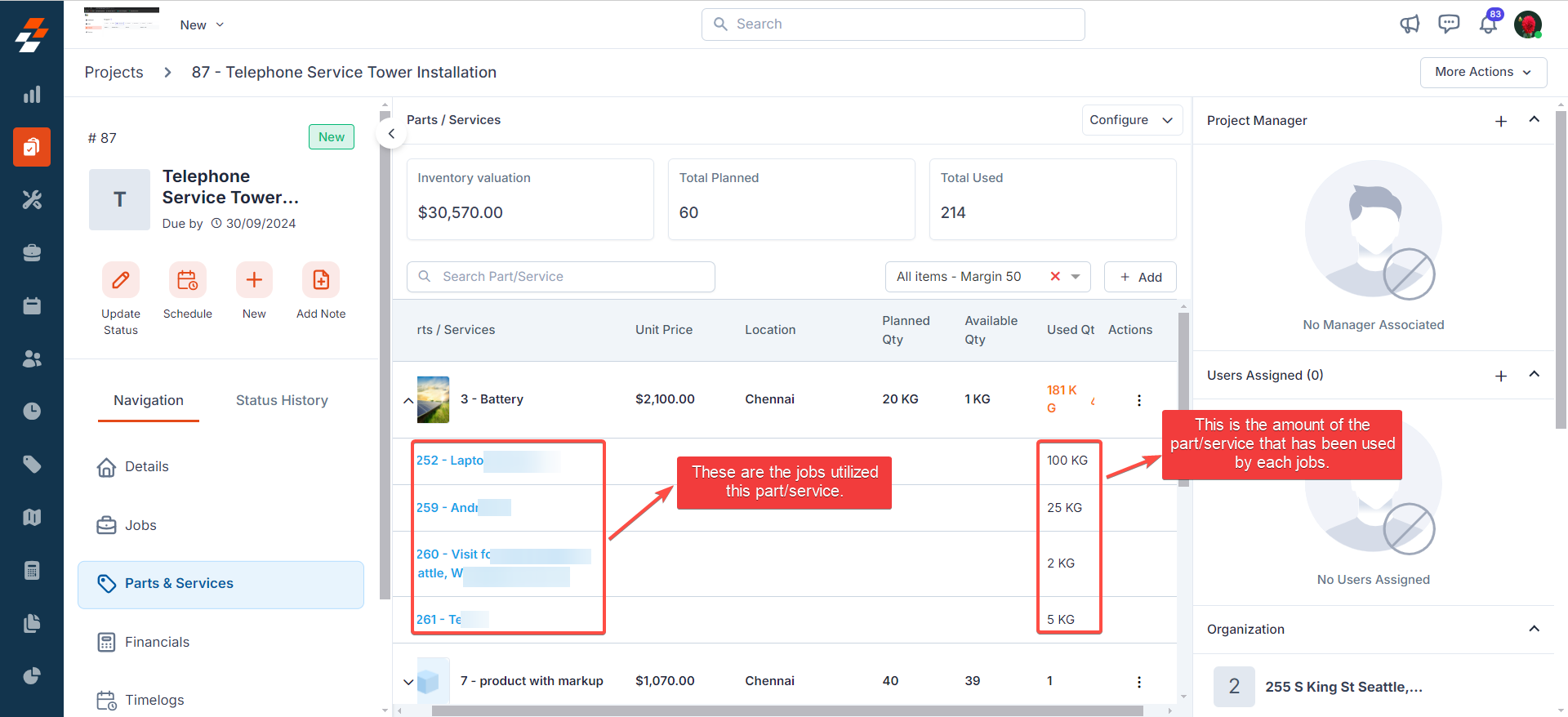Clear the All items - Margin 50 filter
Image resolution: width=1568 pixels, height=717 pixels.
point(1055,277)
